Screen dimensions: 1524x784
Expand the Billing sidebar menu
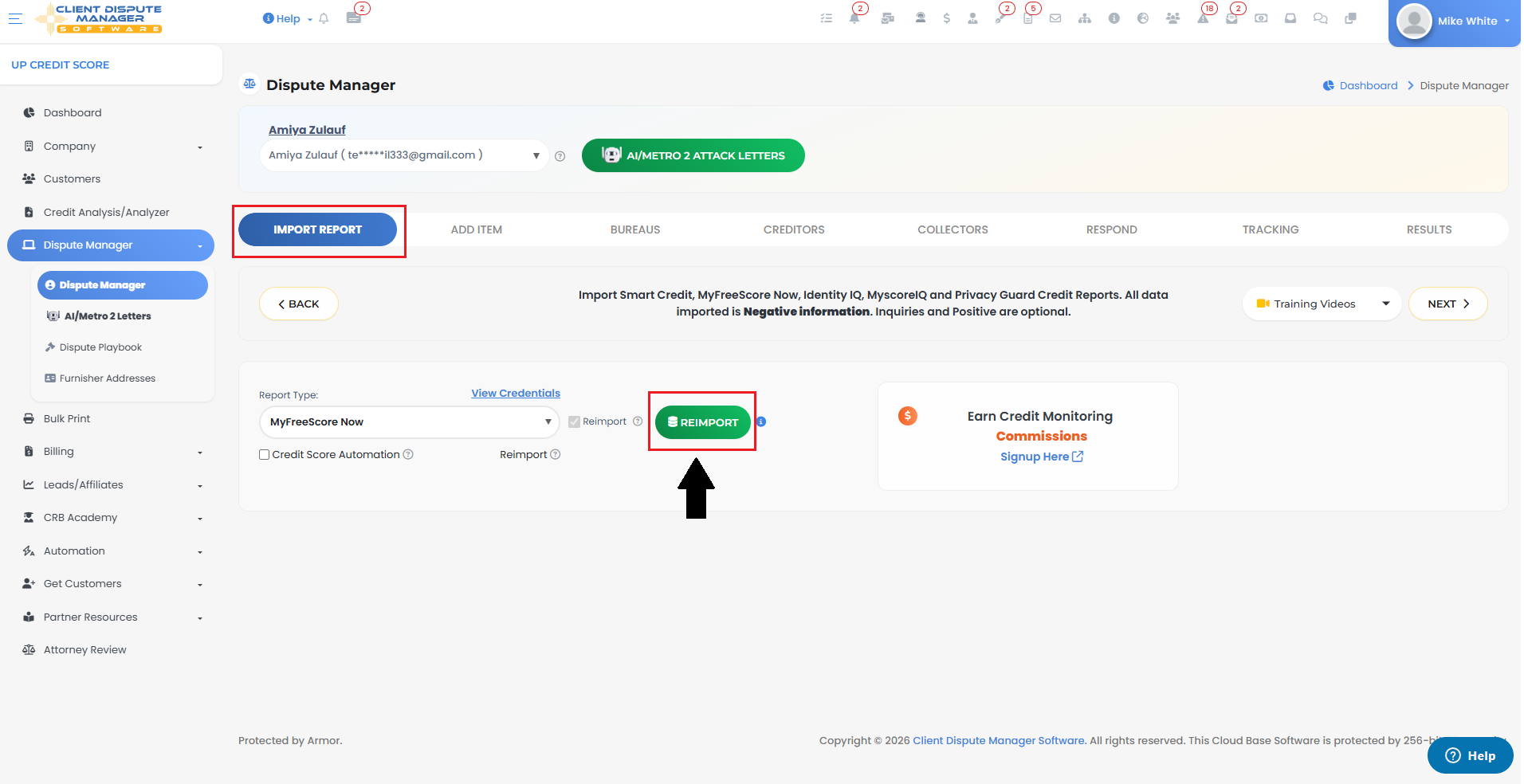[112, 452]
